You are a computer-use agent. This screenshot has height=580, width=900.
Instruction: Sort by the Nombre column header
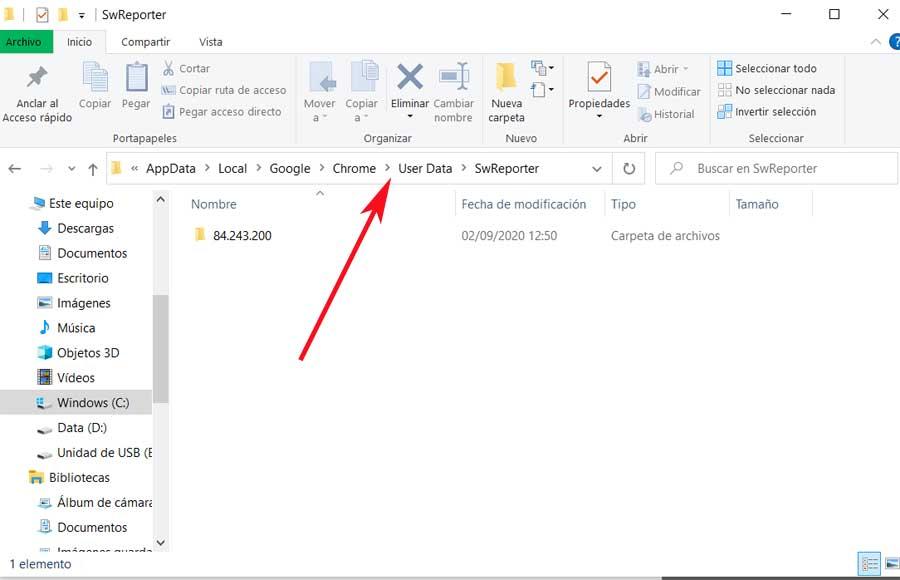214,204
